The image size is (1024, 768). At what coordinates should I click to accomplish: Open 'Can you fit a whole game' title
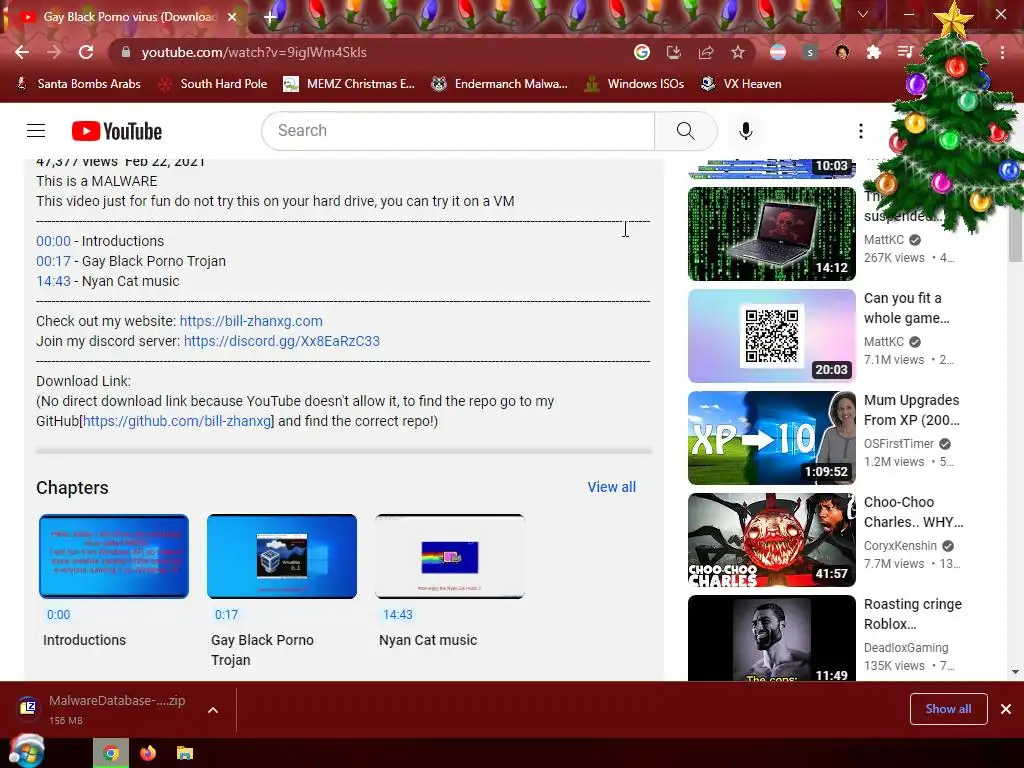click(906, 308)
